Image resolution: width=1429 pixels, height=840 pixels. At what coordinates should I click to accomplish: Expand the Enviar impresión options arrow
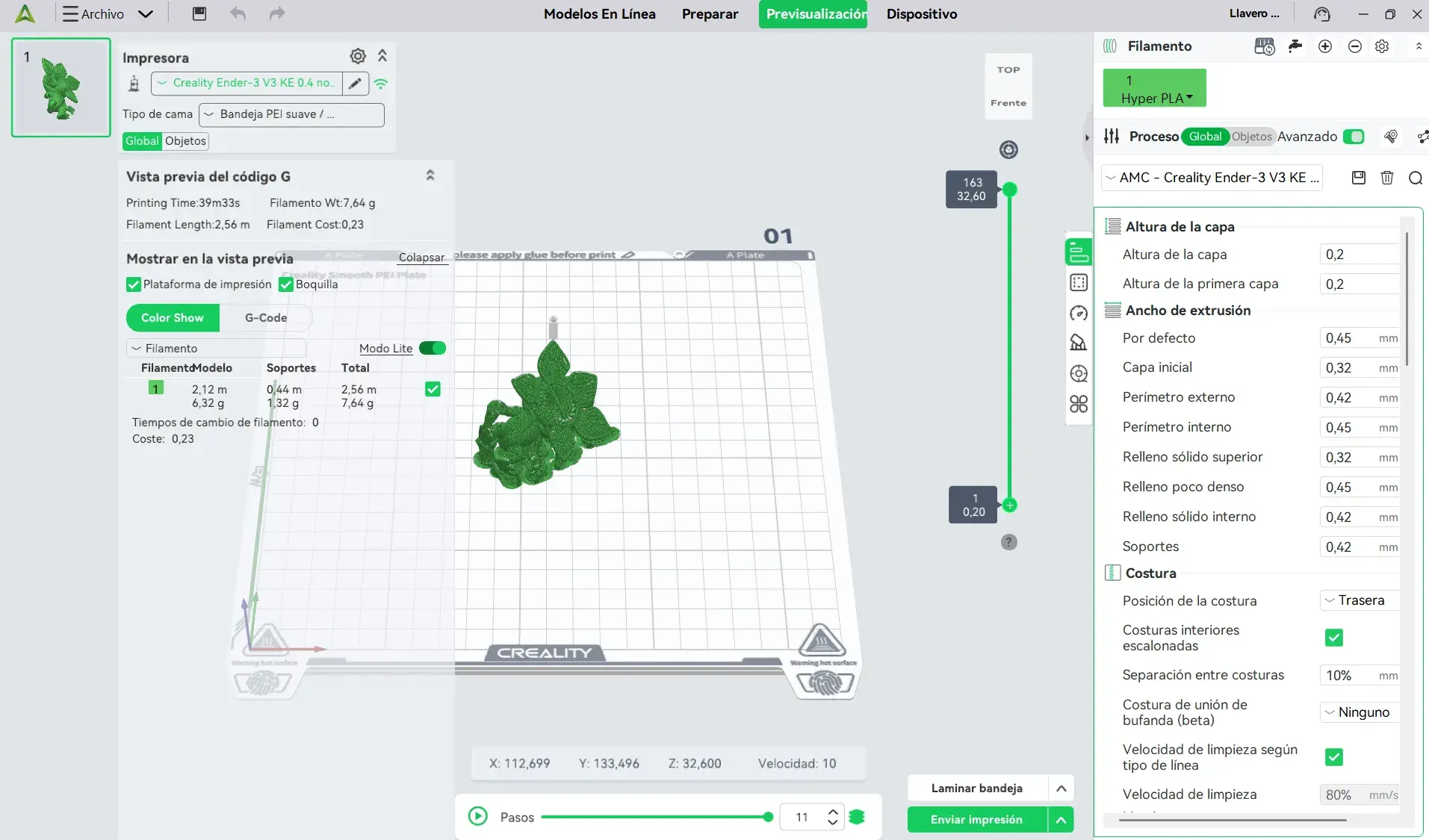click(x=1061, y=820)
